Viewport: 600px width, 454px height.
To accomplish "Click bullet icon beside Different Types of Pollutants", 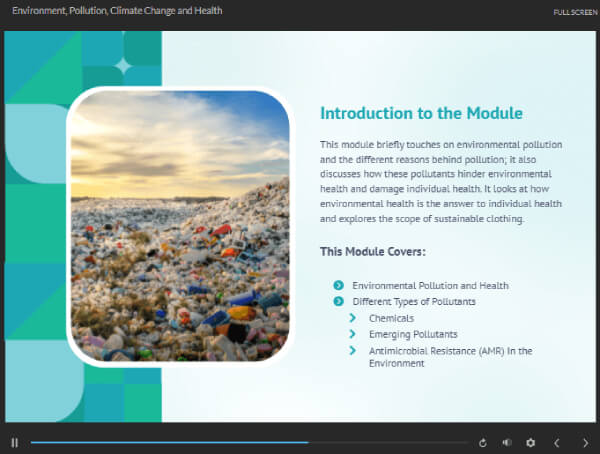I will [x=339, y=301].
